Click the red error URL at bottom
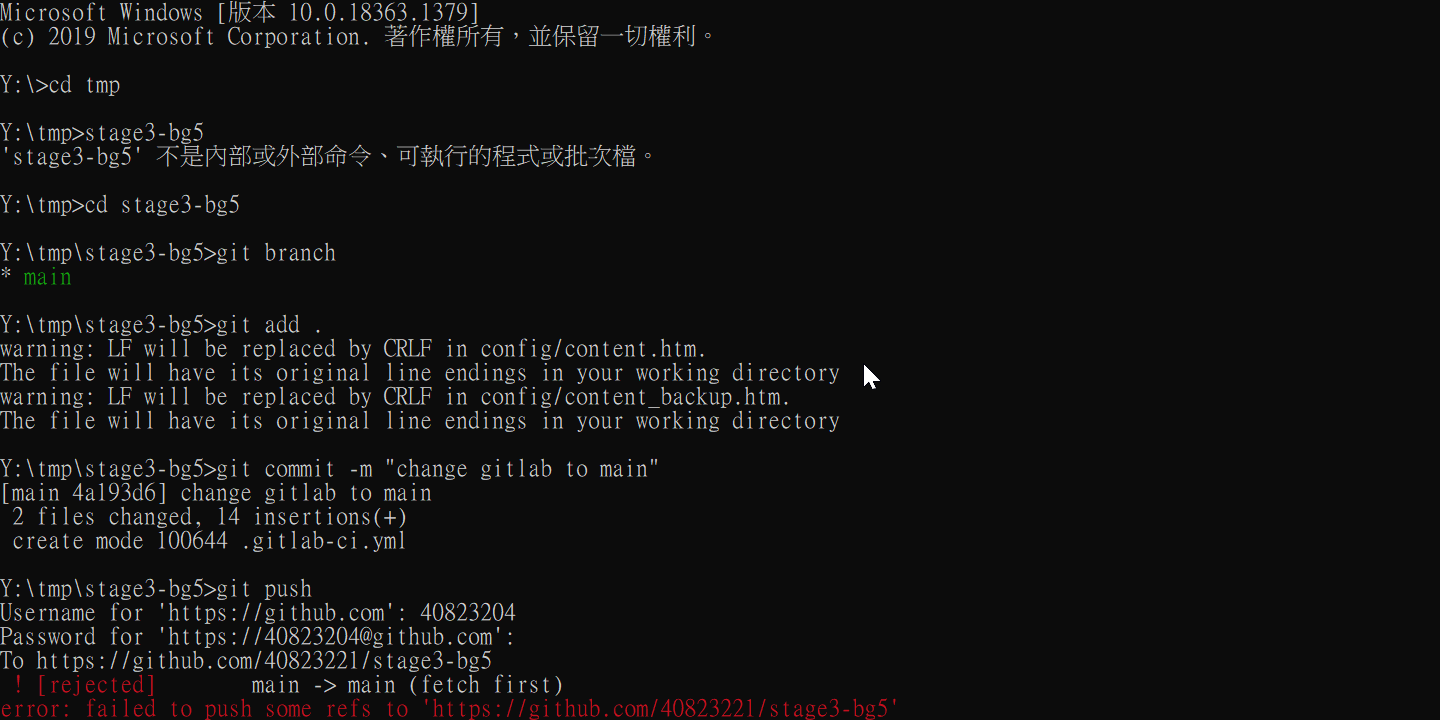This screenshot has height=720, width=1440. click(x=666, y=709)
